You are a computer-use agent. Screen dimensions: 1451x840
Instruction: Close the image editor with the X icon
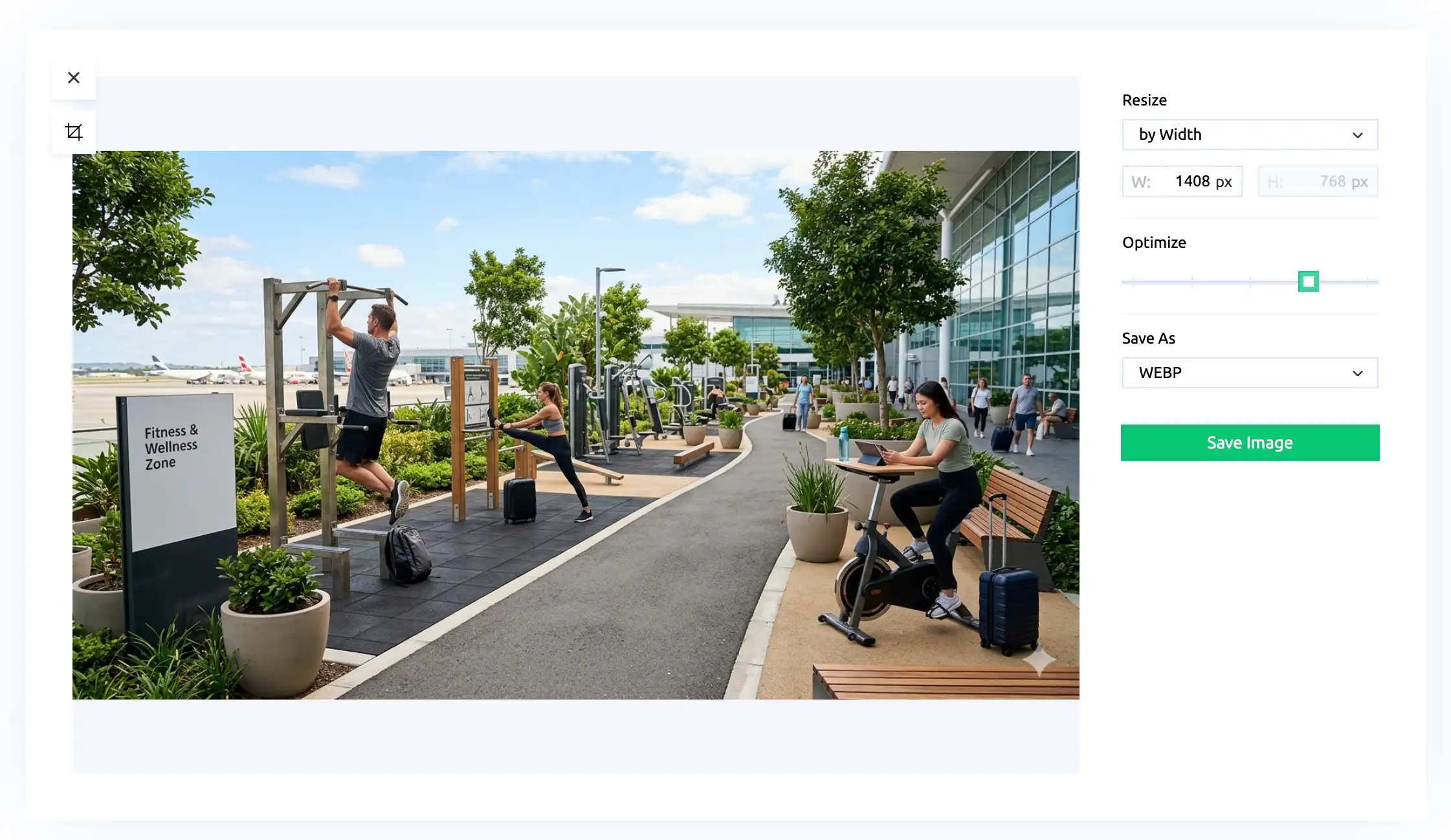(74, 78)
